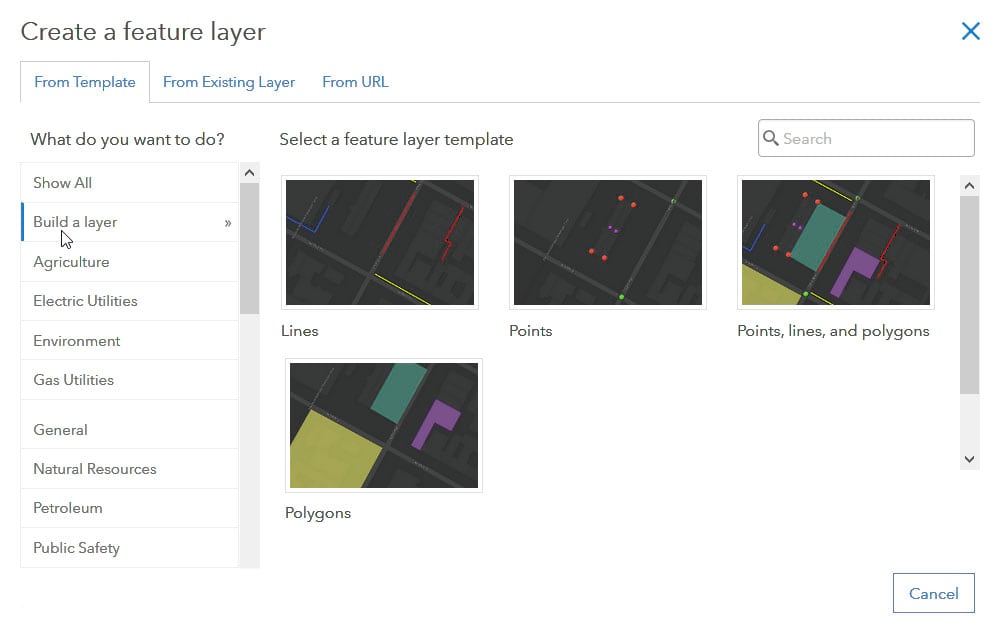Click the Polygons template label
1008x644 pixels.
[318, 514]
